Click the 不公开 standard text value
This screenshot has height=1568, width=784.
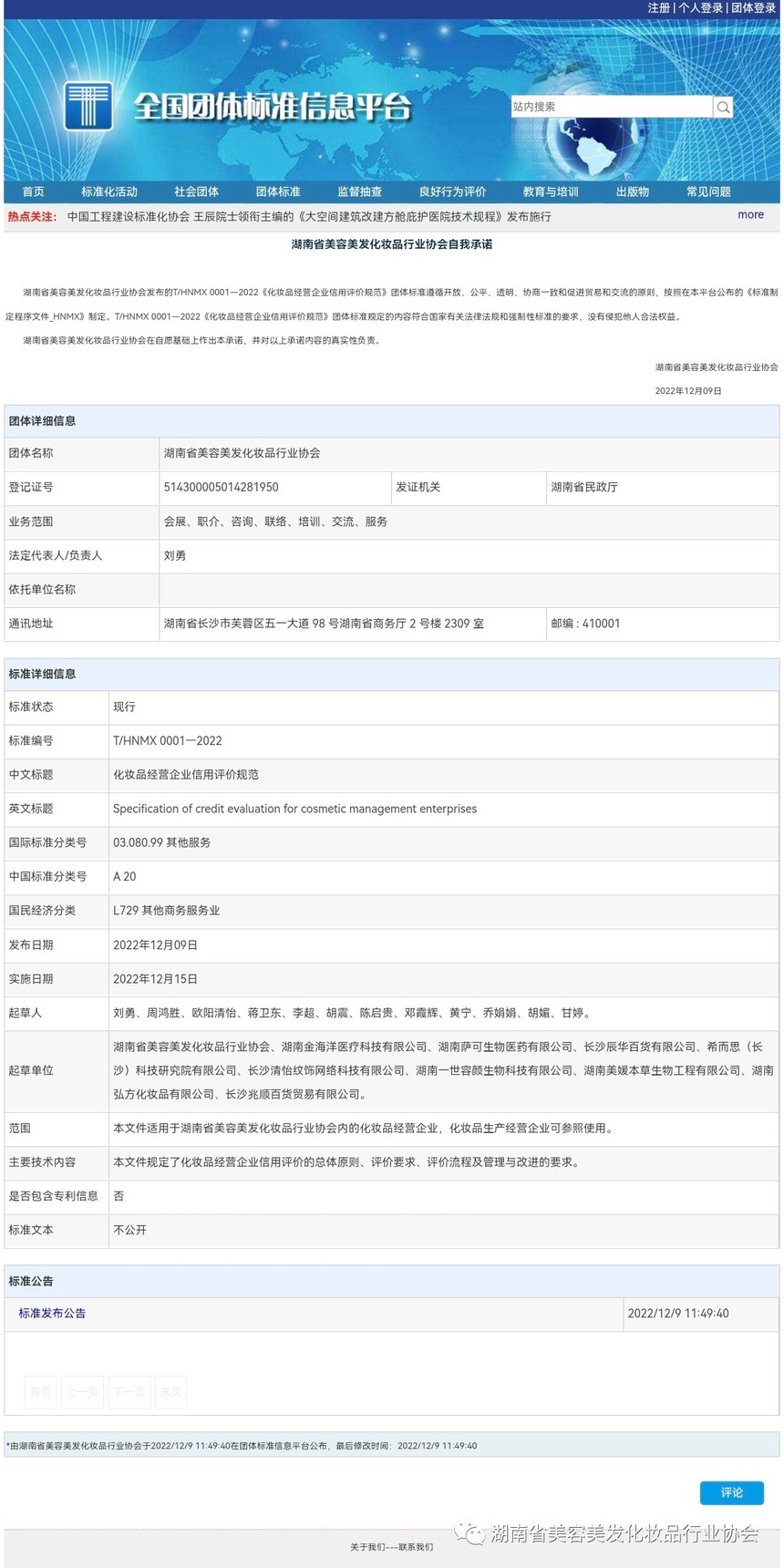pos(129,1231)
